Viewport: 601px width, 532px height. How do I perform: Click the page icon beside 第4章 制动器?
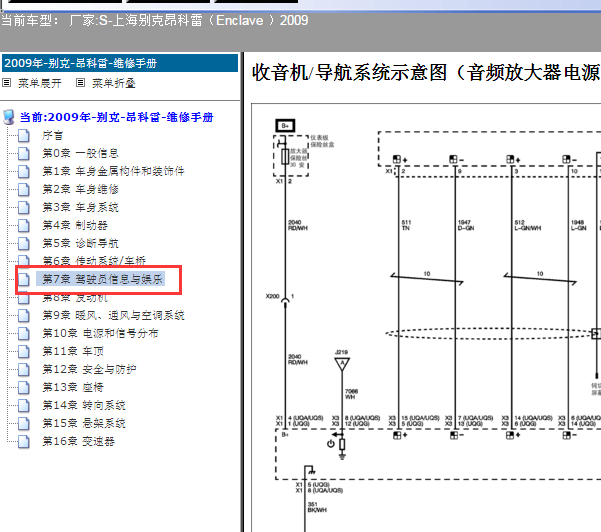[24, 225]
